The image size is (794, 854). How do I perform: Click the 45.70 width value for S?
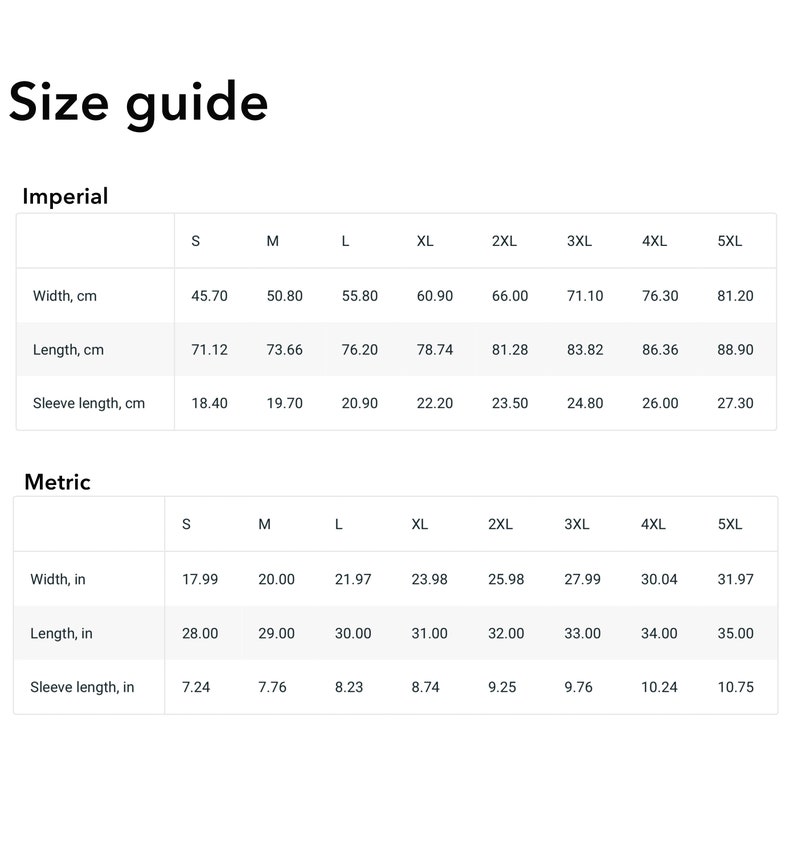209,296
